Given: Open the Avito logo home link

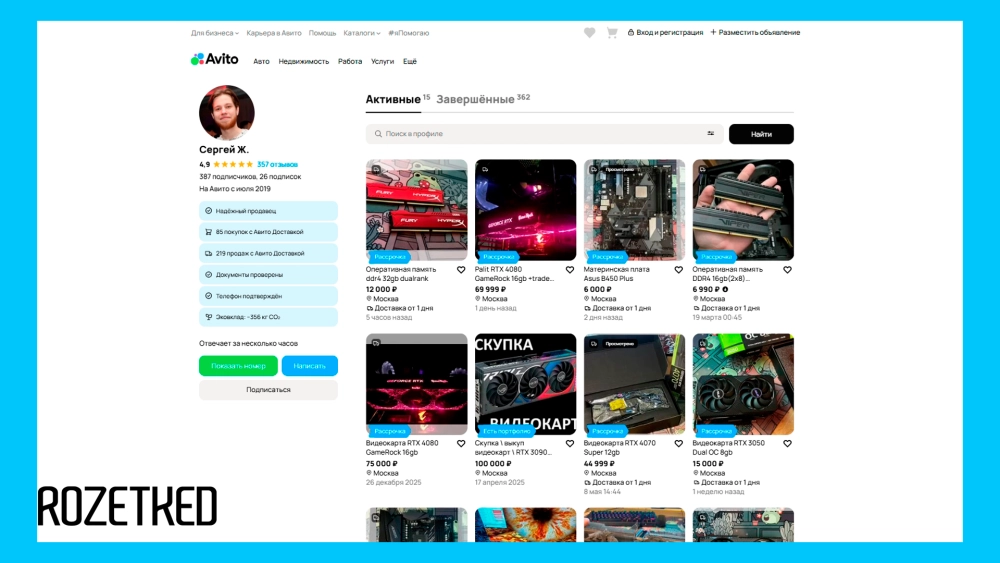Looking at the screenshot, I should (214, 59).
